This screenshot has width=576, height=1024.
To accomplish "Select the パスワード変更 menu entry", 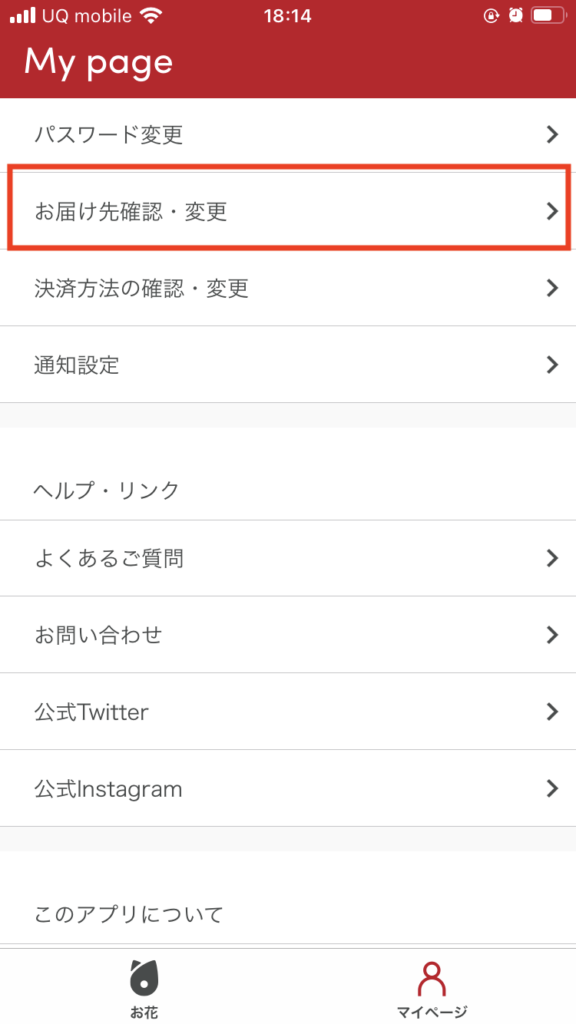I will coord(288,135).
